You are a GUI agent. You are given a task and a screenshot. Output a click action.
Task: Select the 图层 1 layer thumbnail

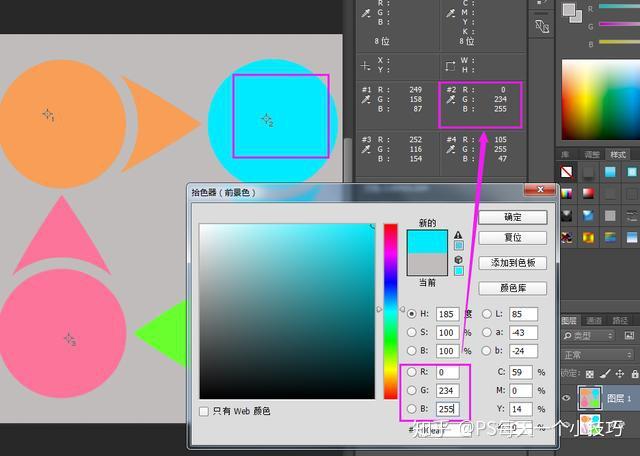[590, 398]
